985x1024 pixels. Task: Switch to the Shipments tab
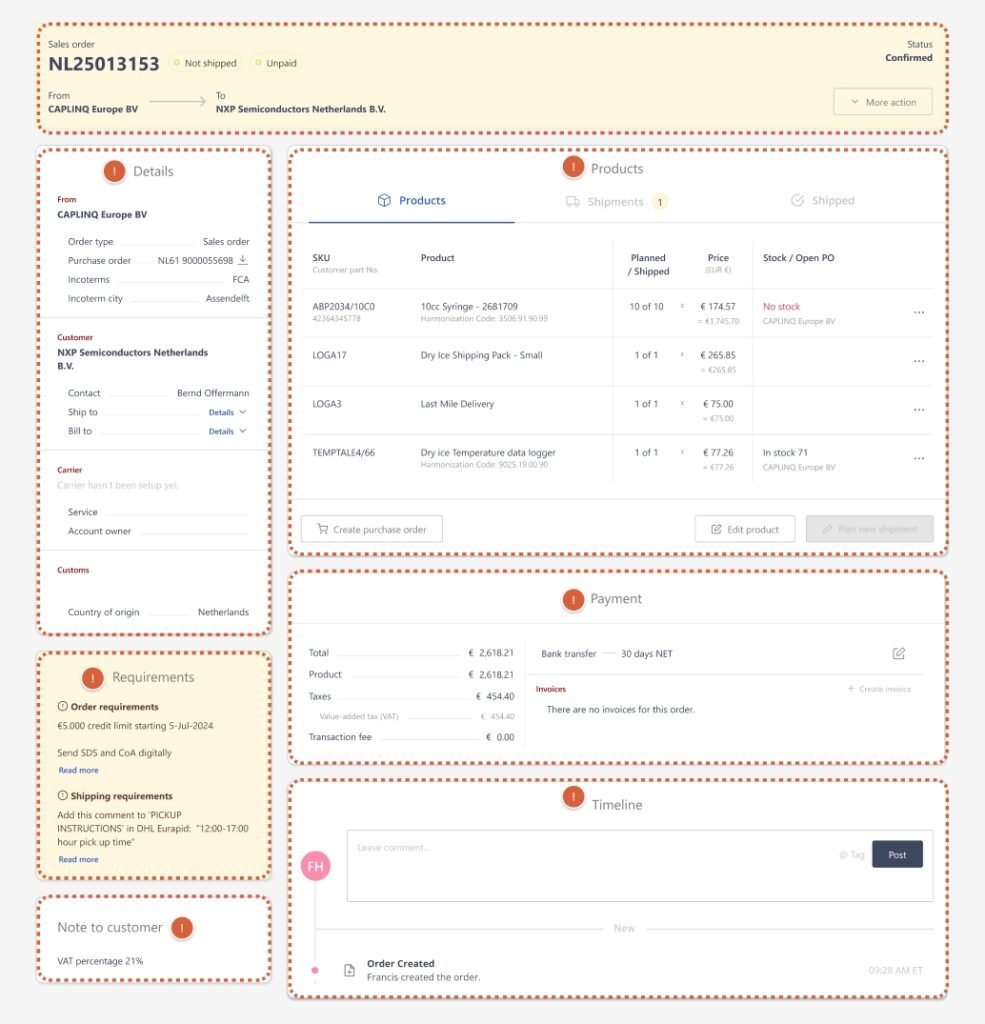coord(615,201)
